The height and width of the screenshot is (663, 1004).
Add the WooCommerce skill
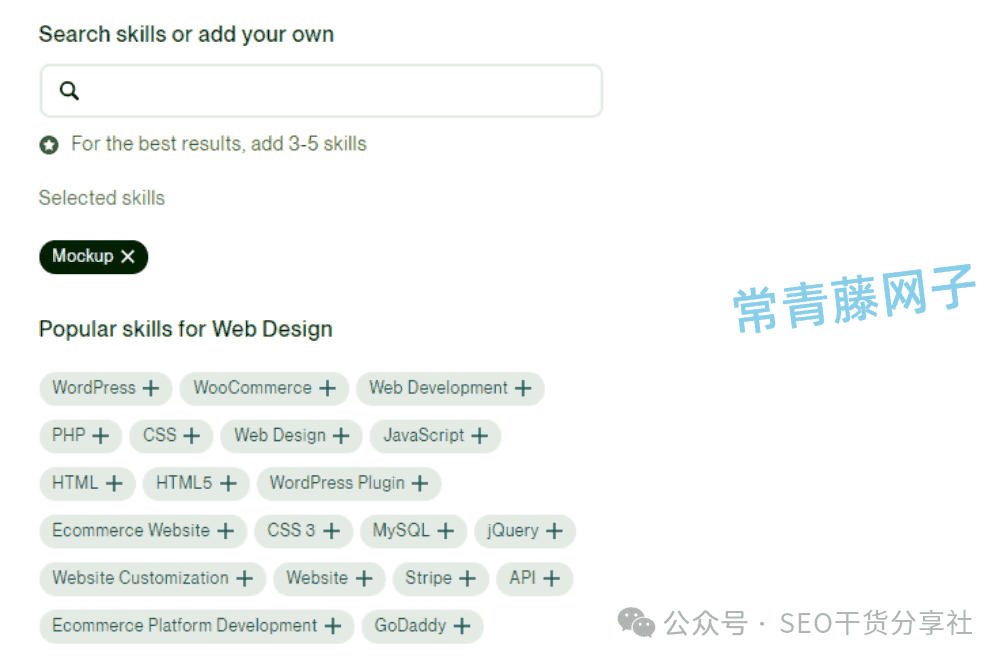point(264,388)
